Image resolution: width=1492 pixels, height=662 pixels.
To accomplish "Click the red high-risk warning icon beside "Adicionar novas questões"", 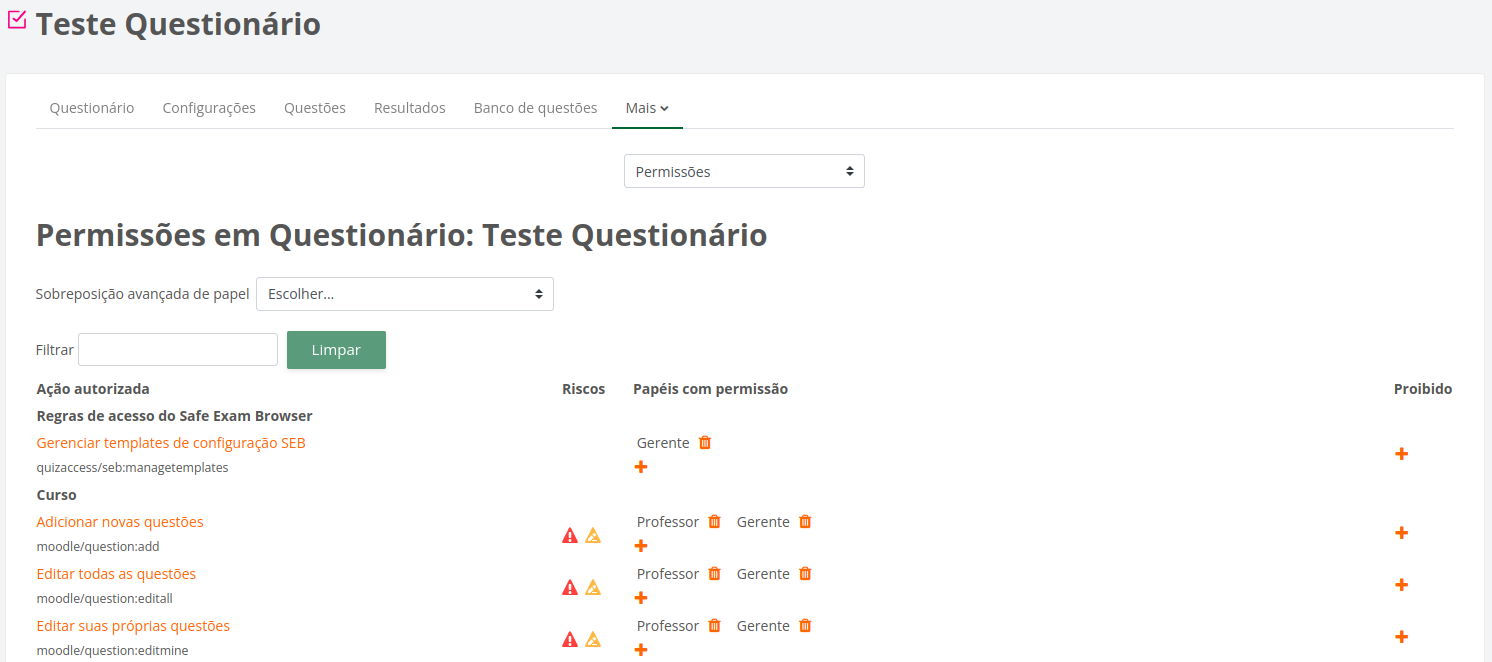I will (569, 535).
